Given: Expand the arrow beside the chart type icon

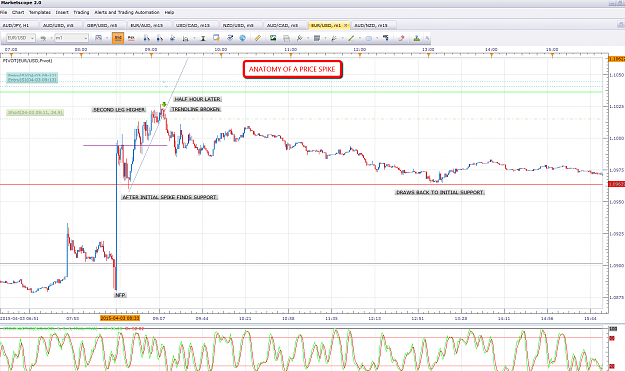Looking at the screenshot, I should 51,38.
